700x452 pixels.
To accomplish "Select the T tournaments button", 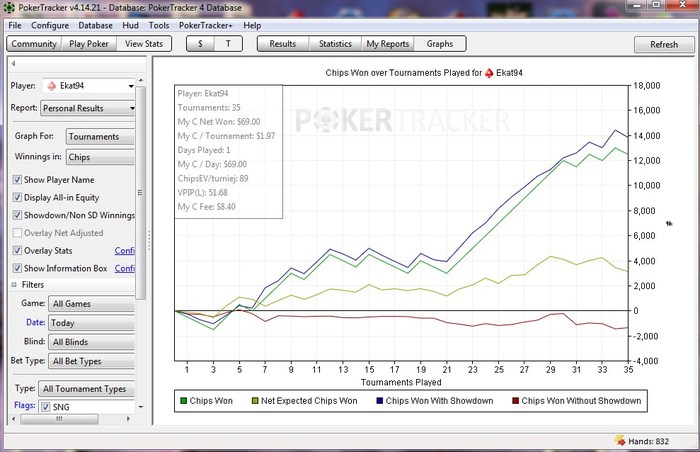I will tap(228, 44).
